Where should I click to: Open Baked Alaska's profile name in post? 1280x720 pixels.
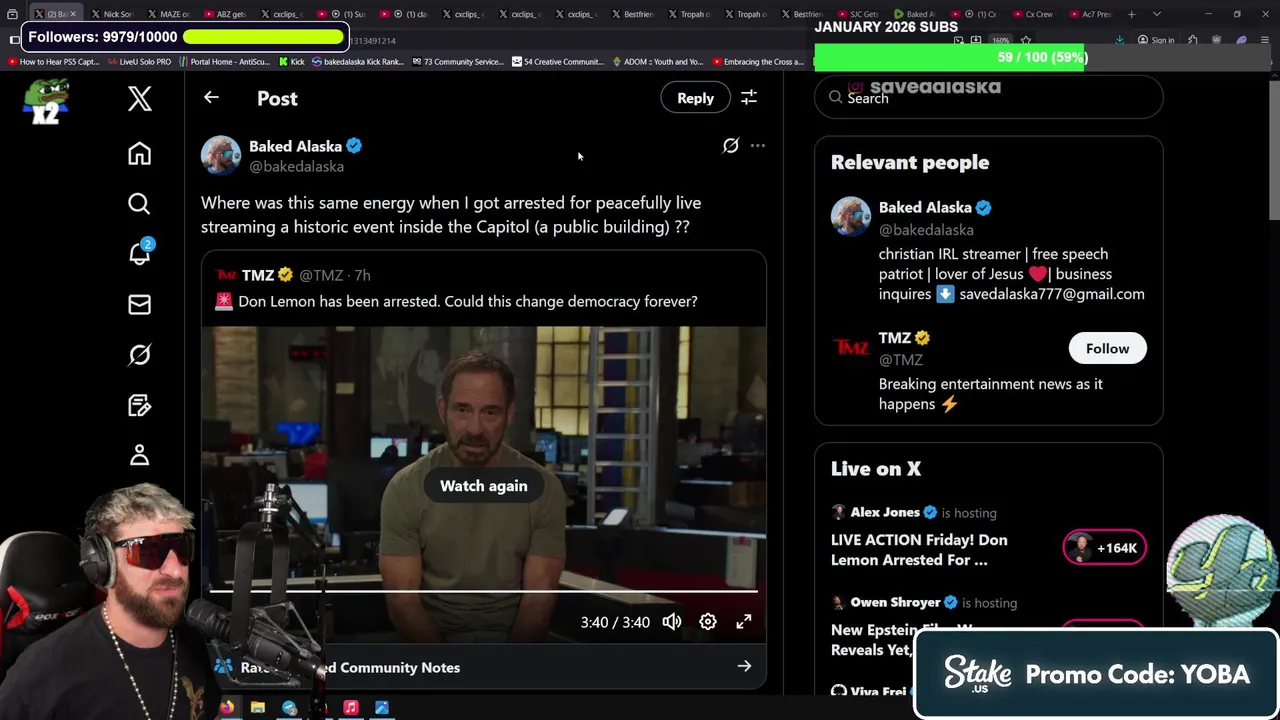click(x=295, y=146)
